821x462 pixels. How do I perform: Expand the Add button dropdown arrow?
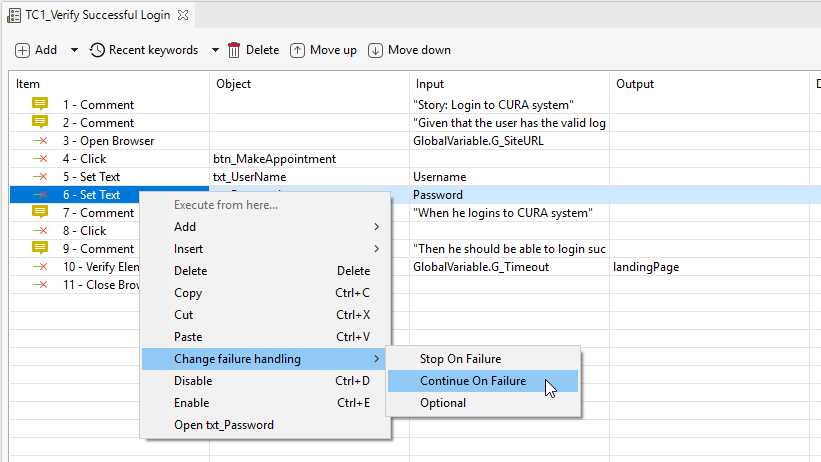74,50
